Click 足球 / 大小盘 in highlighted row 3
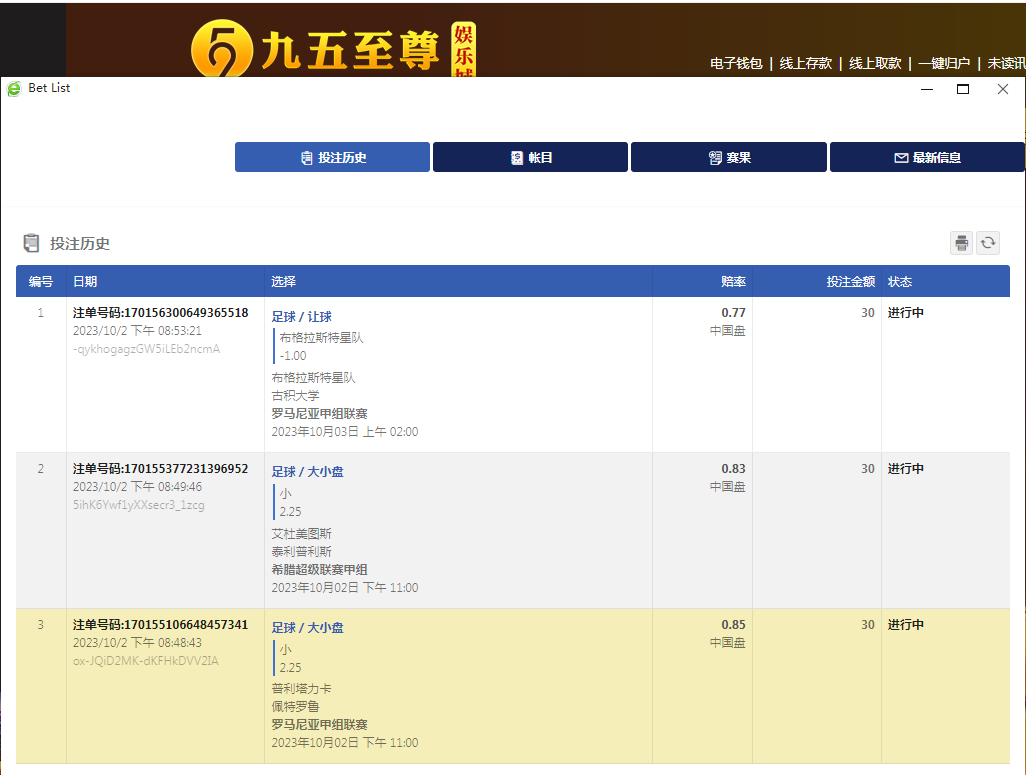The width and height of the screenshot is (1026, 775). coord(307,628)
